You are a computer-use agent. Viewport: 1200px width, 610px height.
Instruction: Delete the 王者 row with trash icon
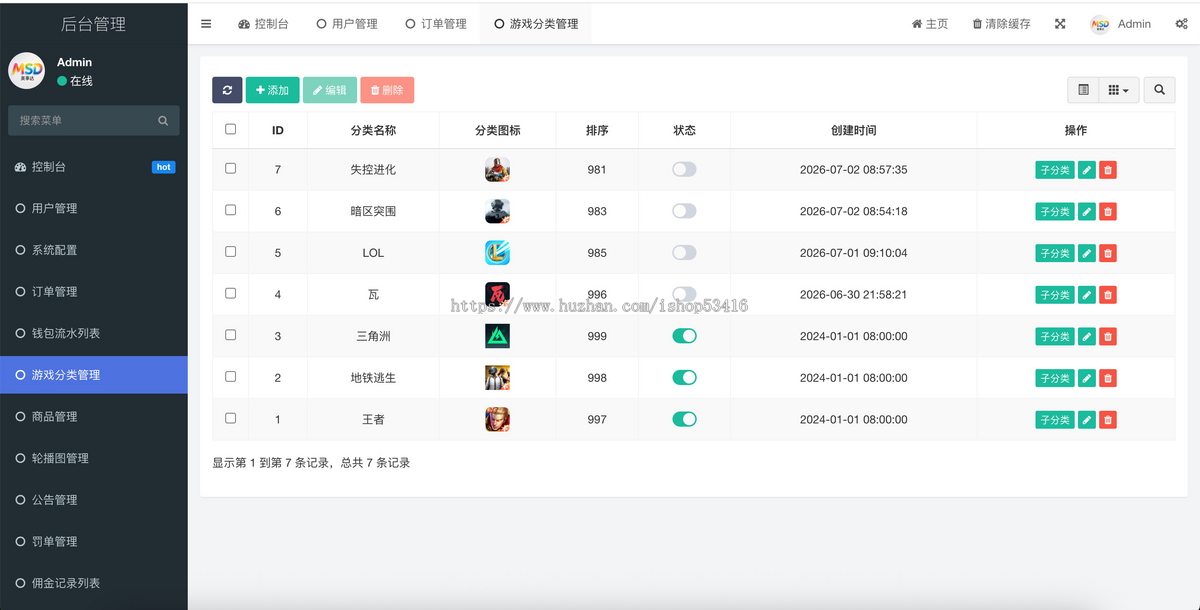tap(1107, 420)
